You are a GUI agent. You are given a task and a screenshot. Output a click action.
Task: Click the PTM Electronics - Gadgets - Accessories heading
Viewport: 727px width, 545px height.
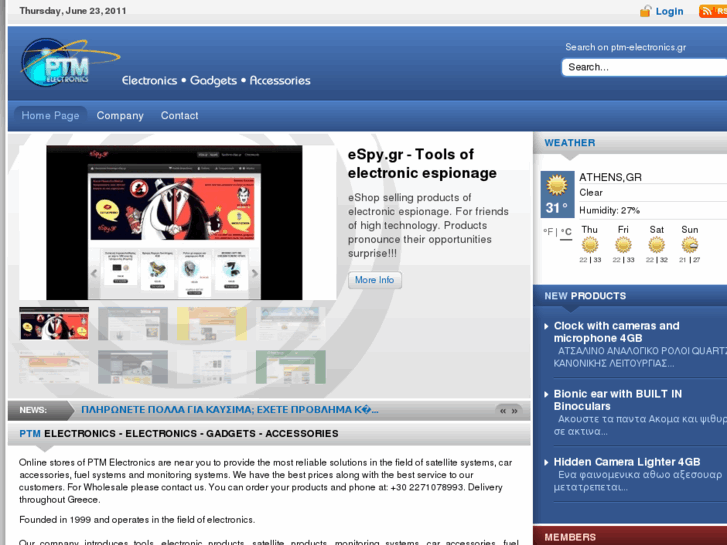coord(179,434)
